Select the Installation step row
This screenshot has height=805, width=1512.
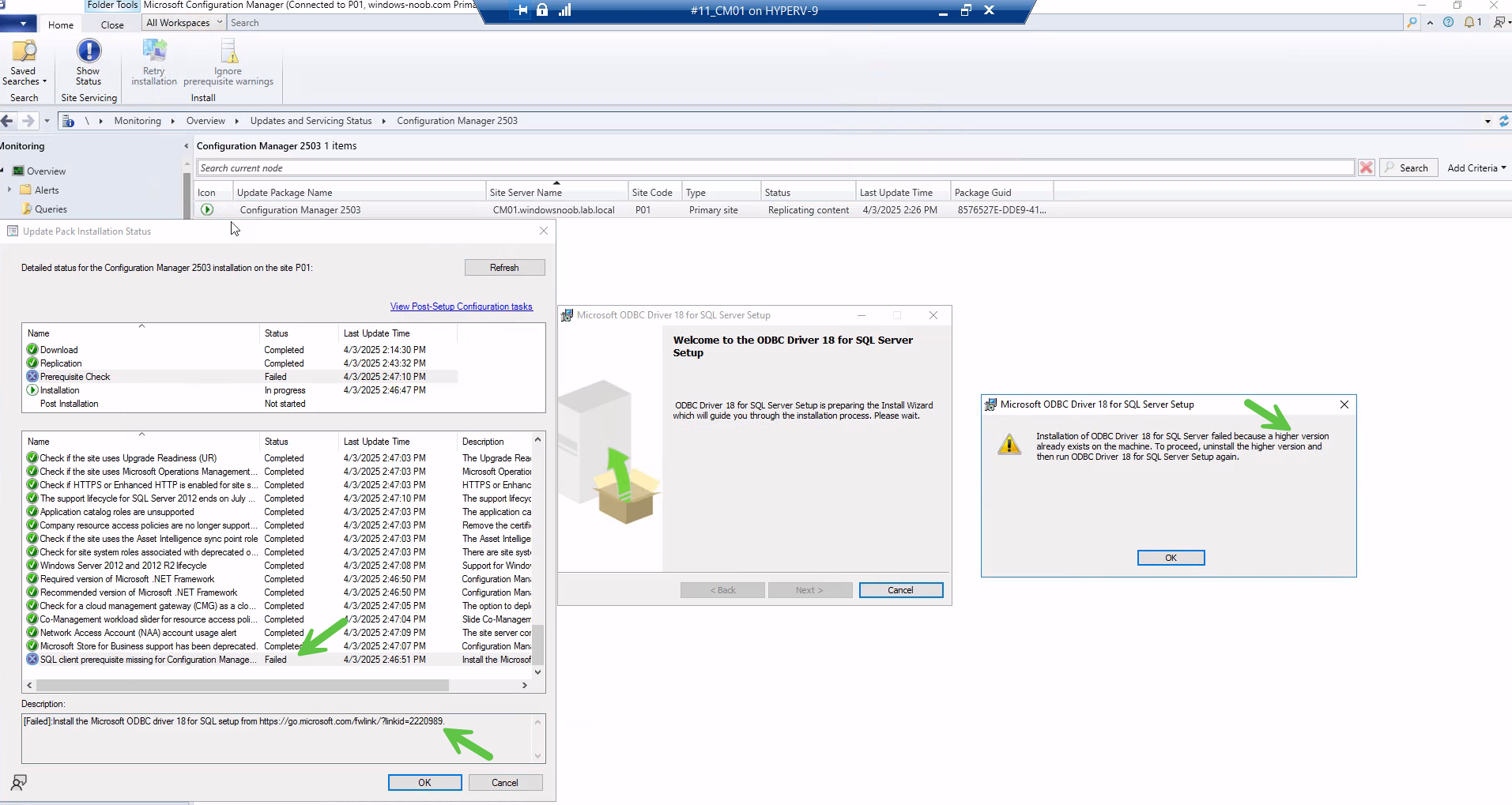[x=241, y=390]
